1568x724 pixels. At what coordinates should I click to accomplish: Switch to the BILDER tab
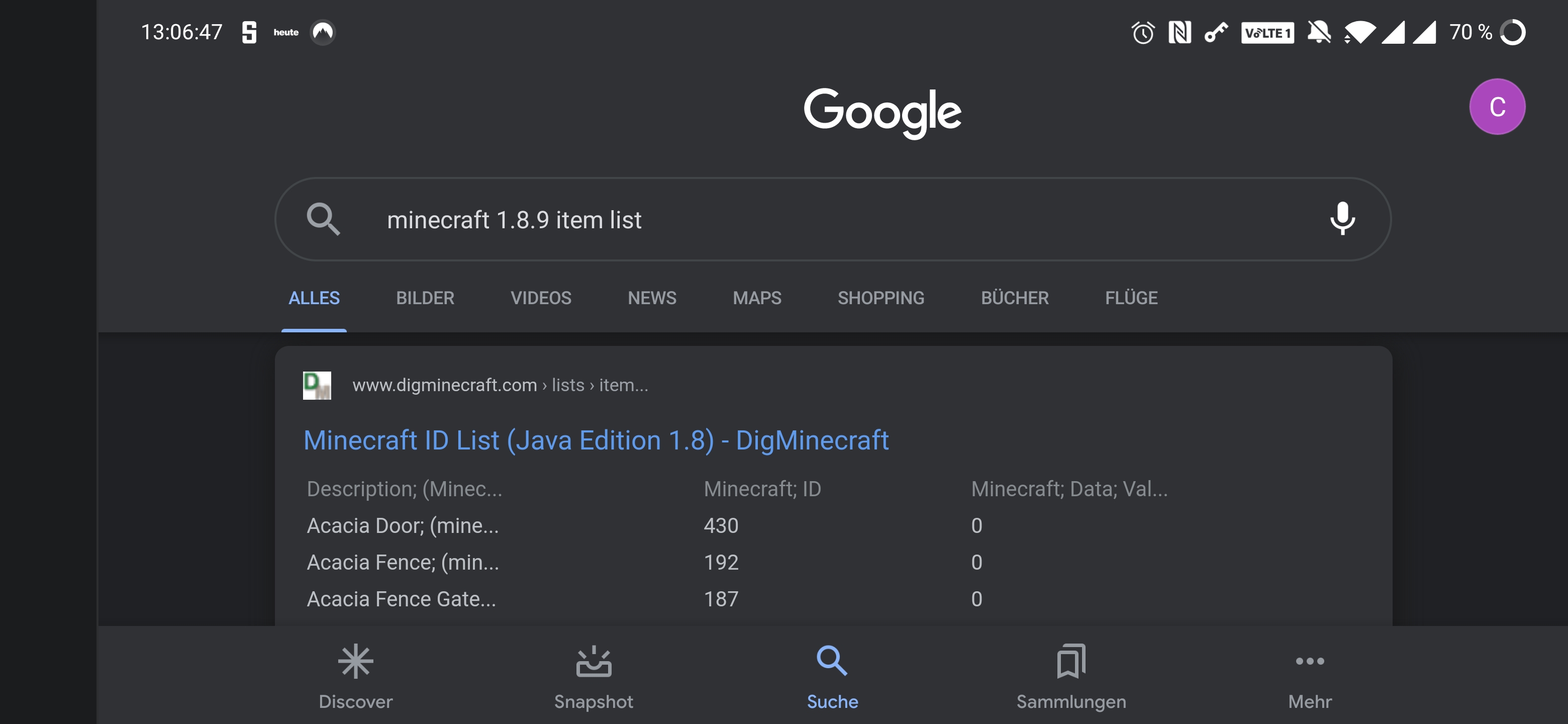click(425, 298)
